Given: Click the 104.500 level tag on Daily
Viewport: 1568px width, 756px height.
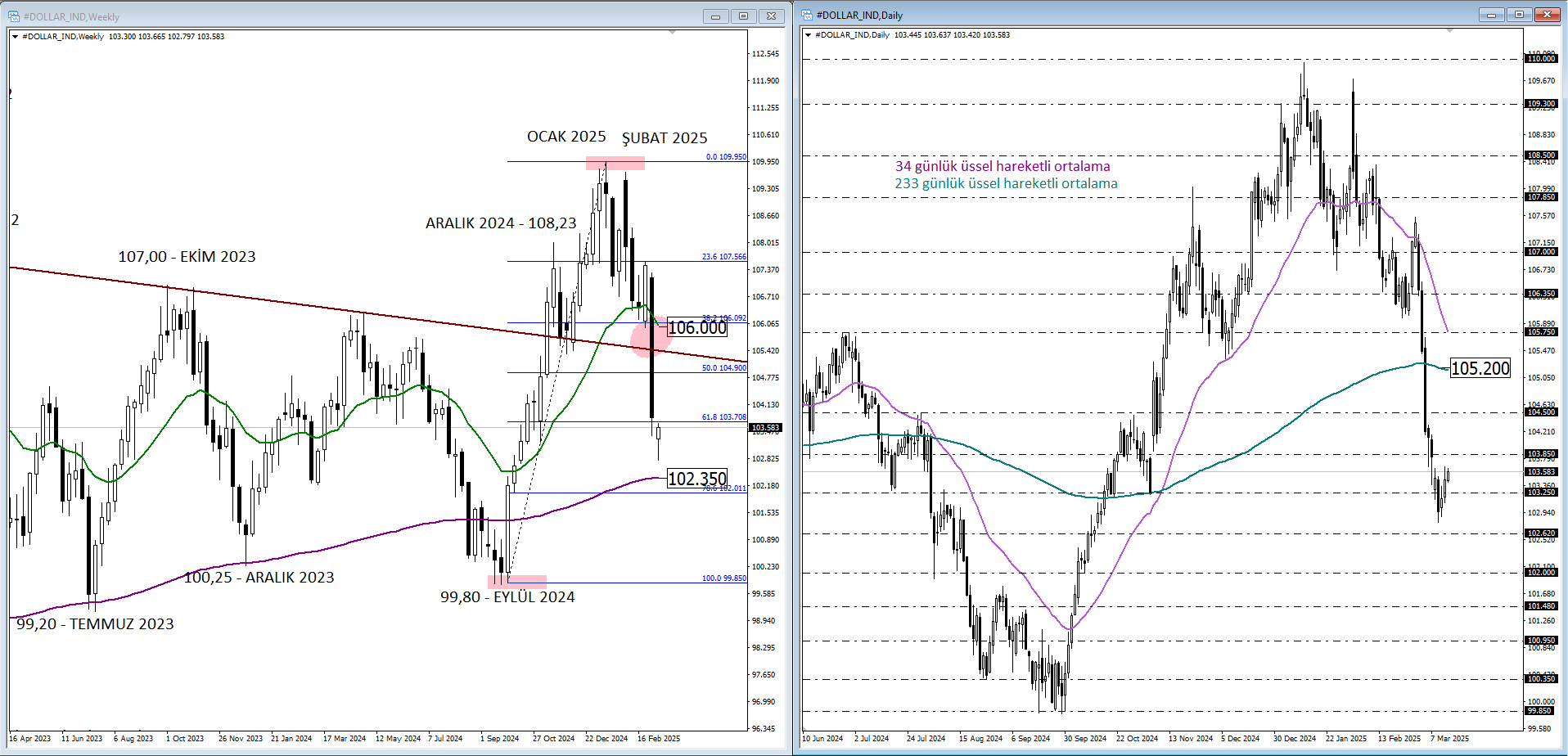Looking at the screenshot, I should (1541, 412).
